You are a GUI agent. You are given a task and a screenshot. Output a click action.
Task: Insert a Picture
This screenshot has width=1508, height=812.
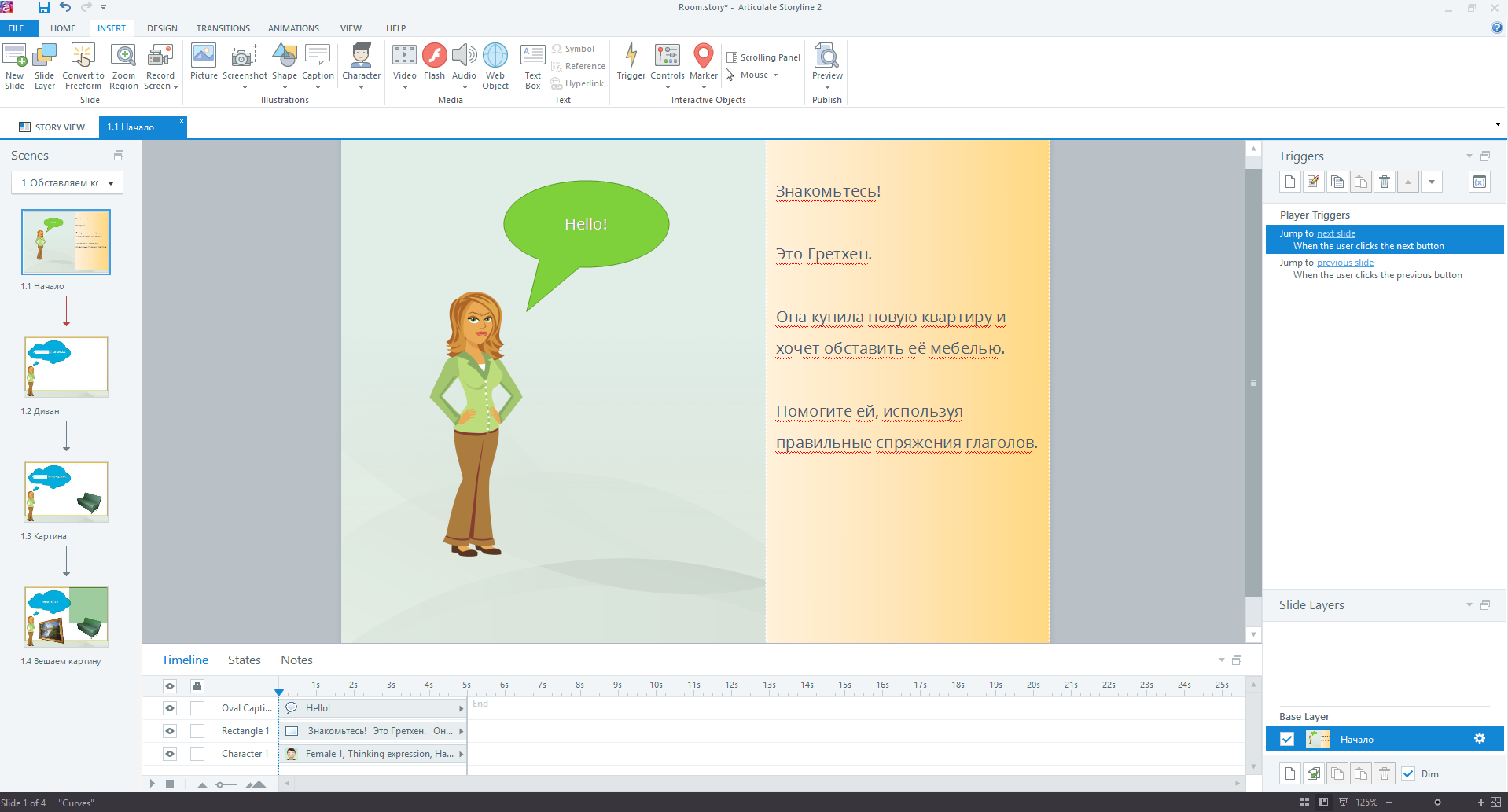click(x=204, y=62)
